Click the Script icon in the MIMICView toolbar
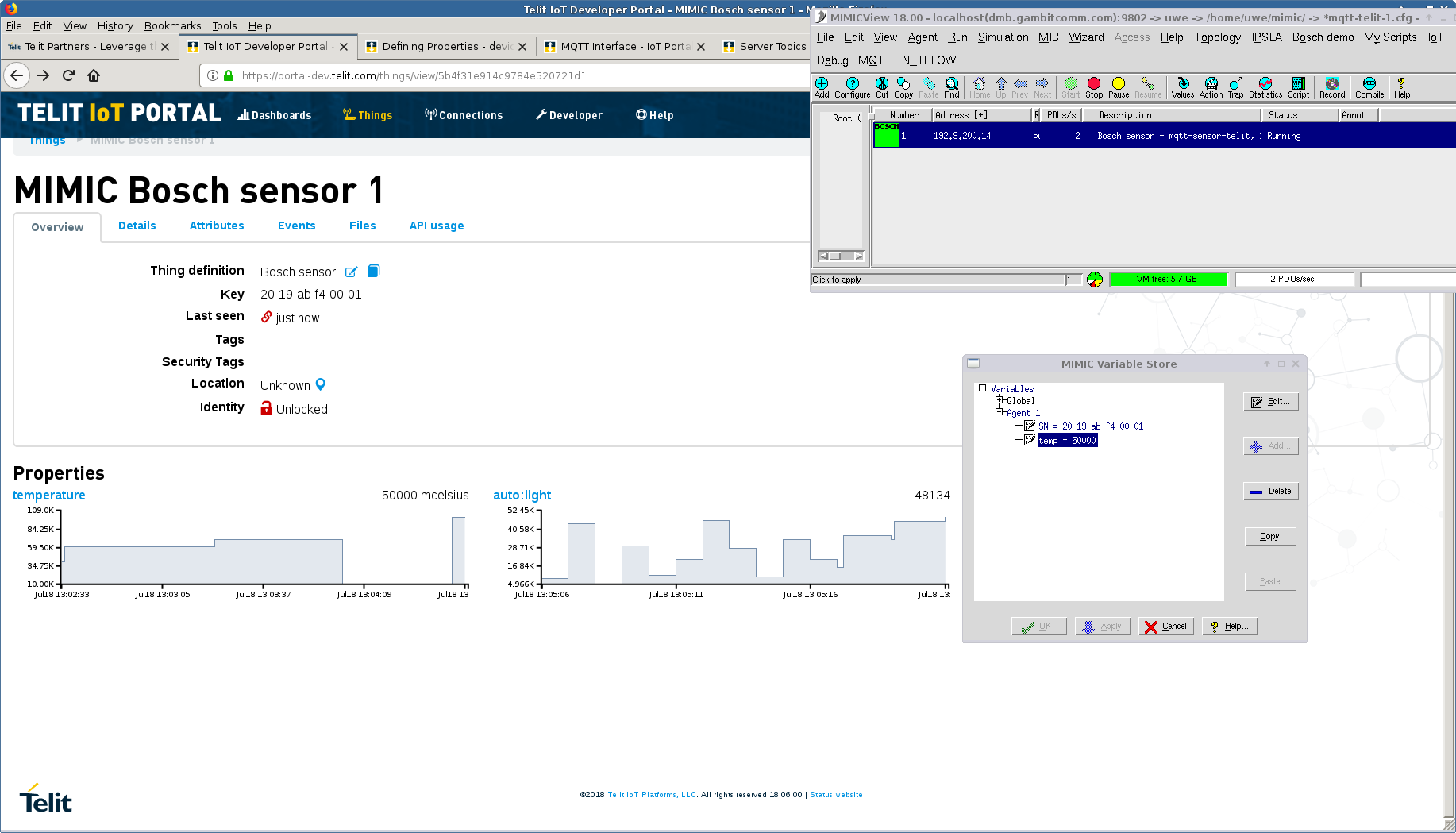Screen dimensions: 1456x833 pos(1299,87)
